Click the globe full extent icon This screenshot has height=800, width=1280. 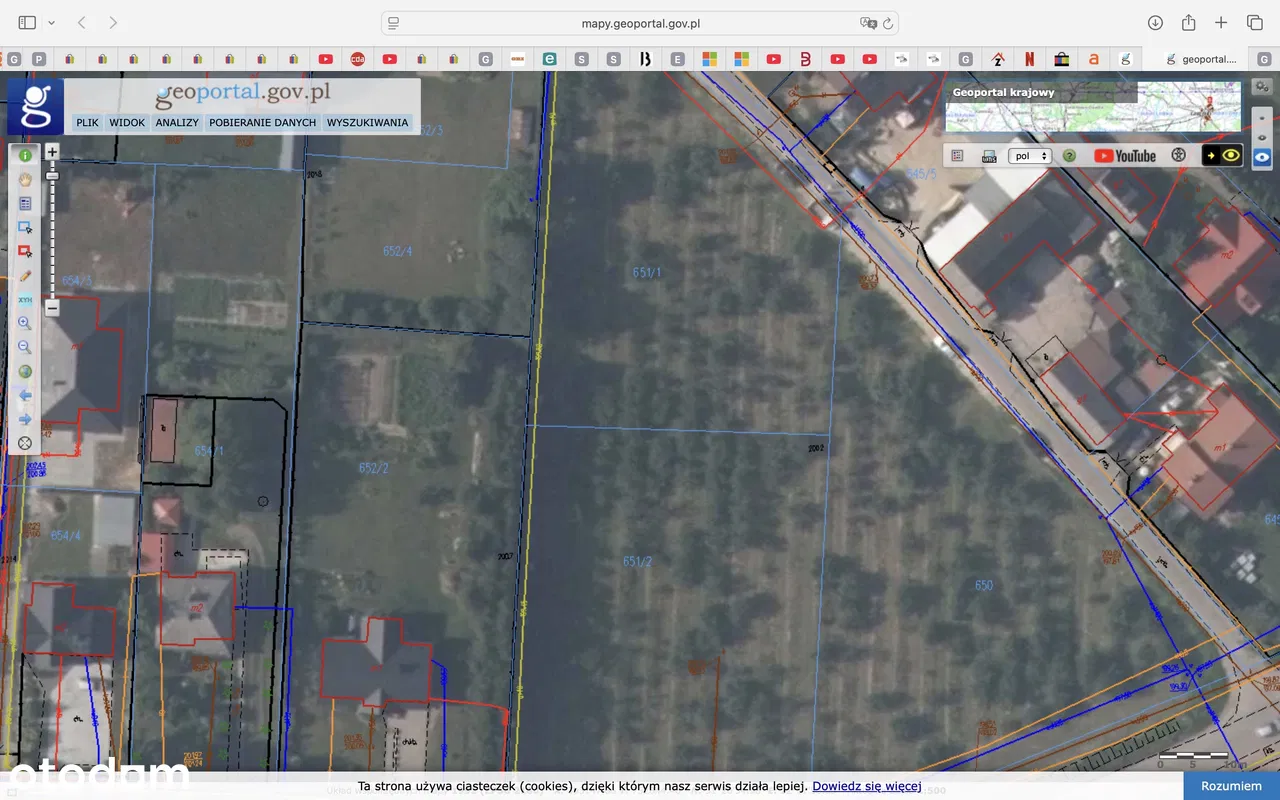click(25, 371)
